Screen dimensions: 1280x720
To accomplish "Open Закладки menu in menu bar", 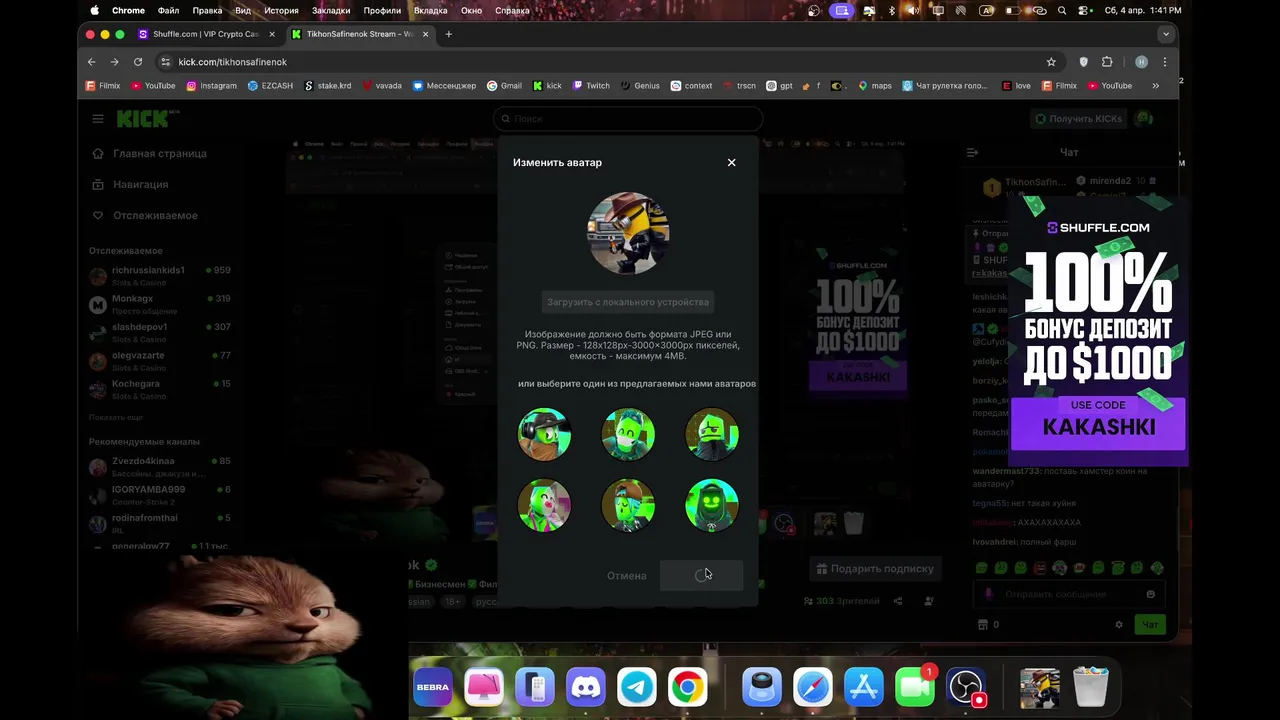I will [x=330, y=10].
